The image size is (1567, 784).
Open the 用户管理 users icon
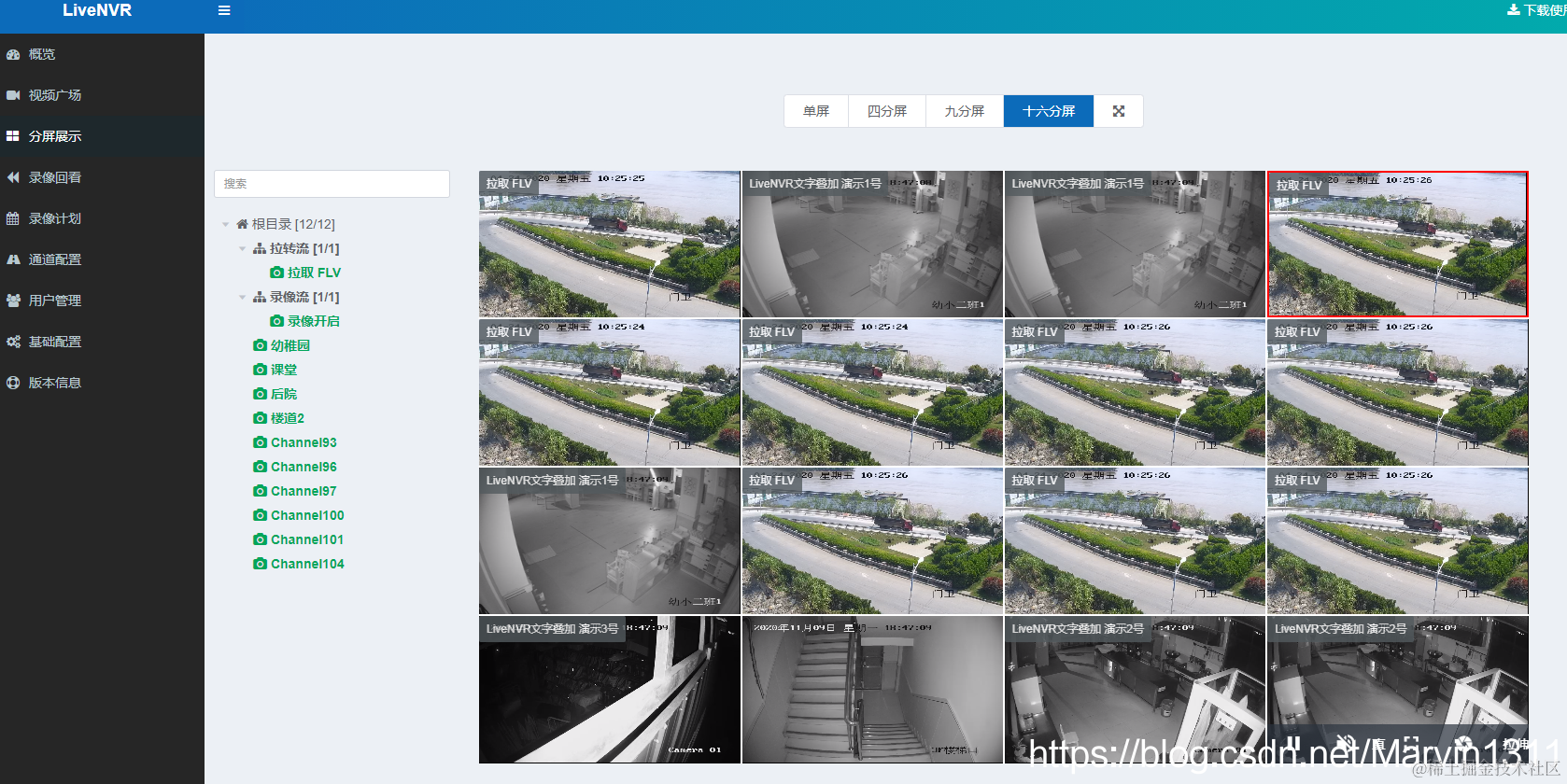tap(13, 301)
